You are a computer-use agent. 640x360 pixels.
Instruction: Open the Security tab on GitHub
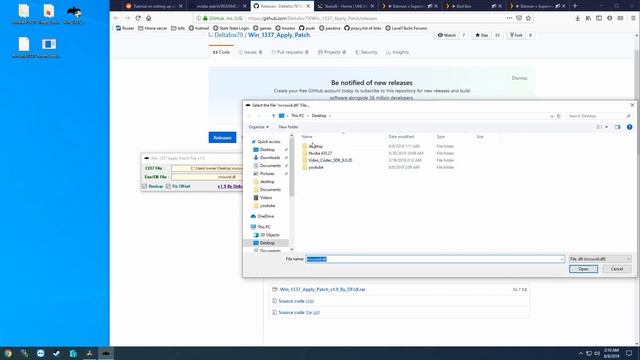(x=366, y=52)
